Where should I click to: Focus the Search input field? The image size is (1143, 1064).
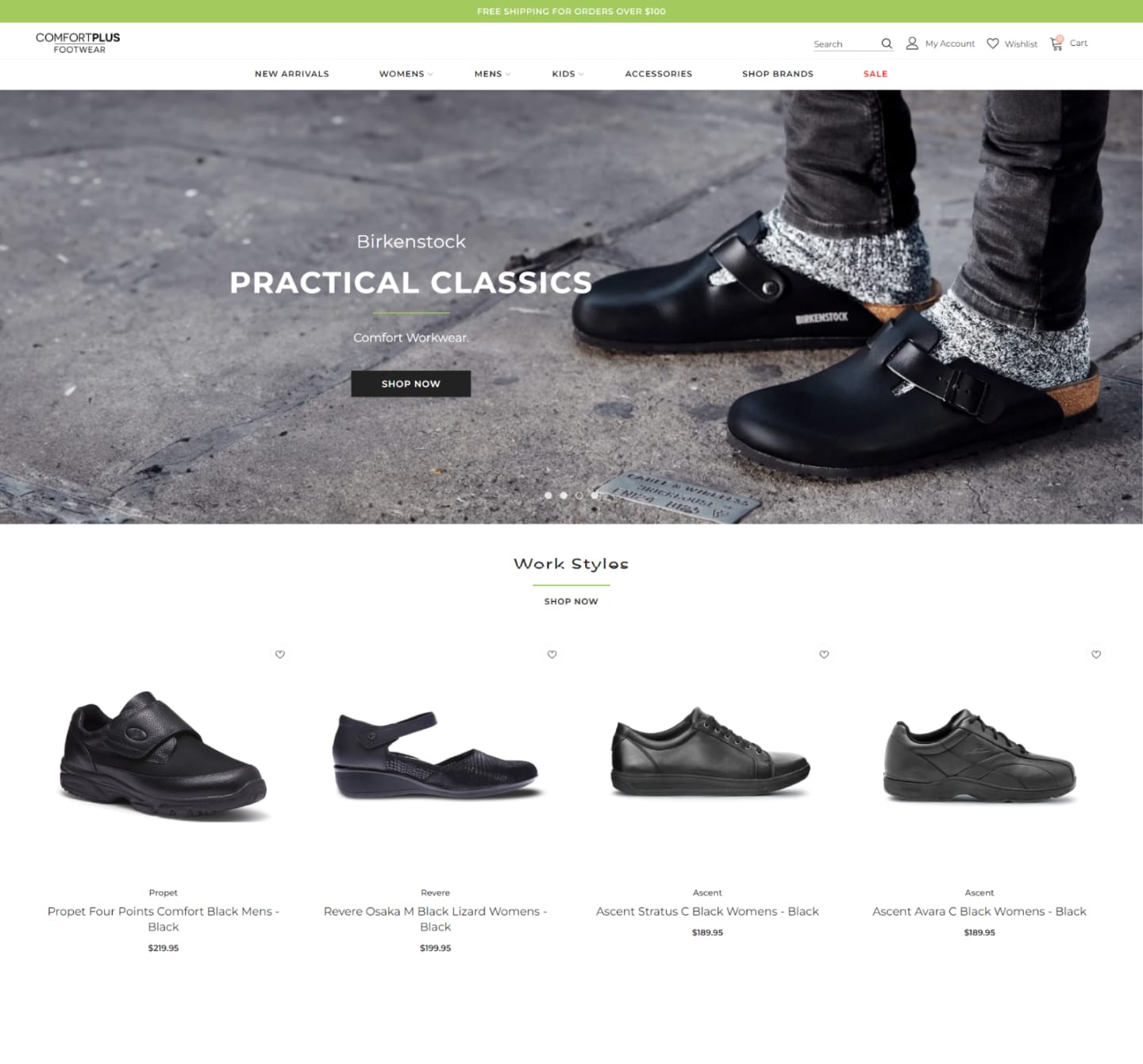coord(845,44)
